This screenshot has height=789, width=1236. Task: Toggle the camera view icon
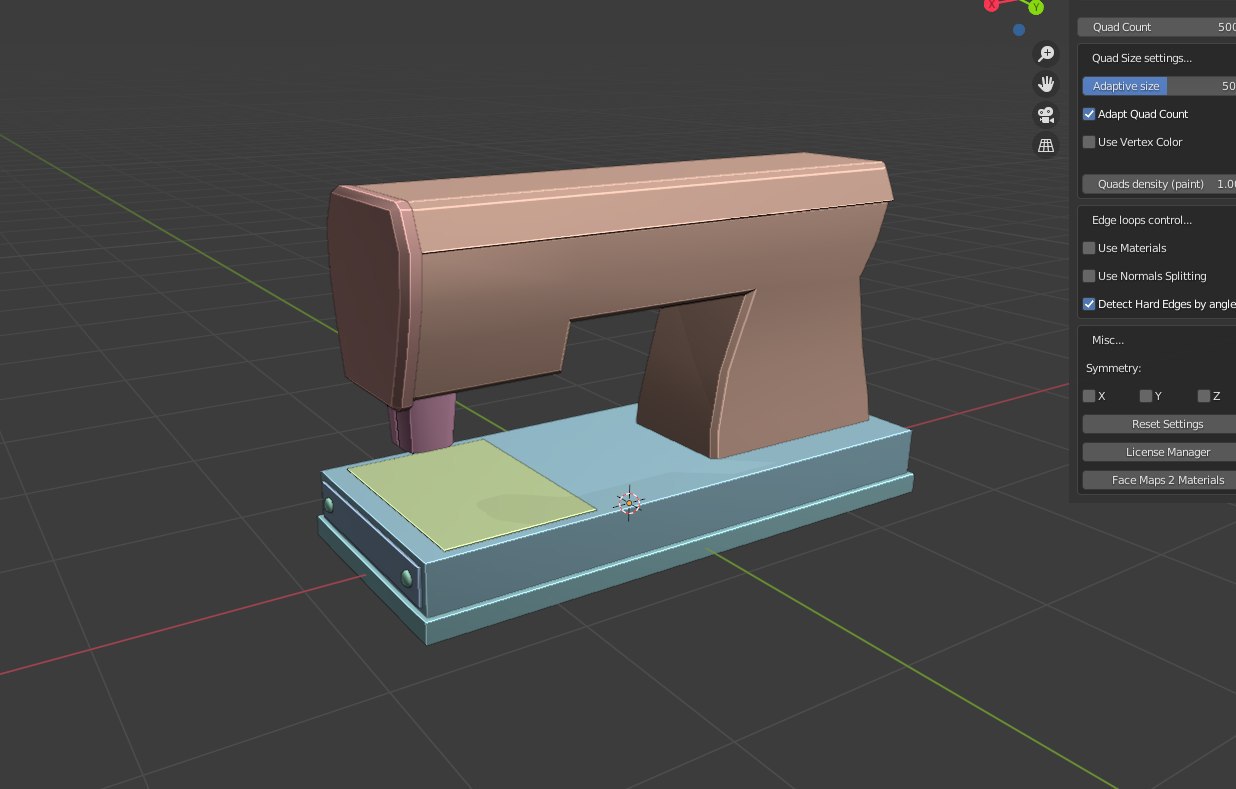[1046, 115]
